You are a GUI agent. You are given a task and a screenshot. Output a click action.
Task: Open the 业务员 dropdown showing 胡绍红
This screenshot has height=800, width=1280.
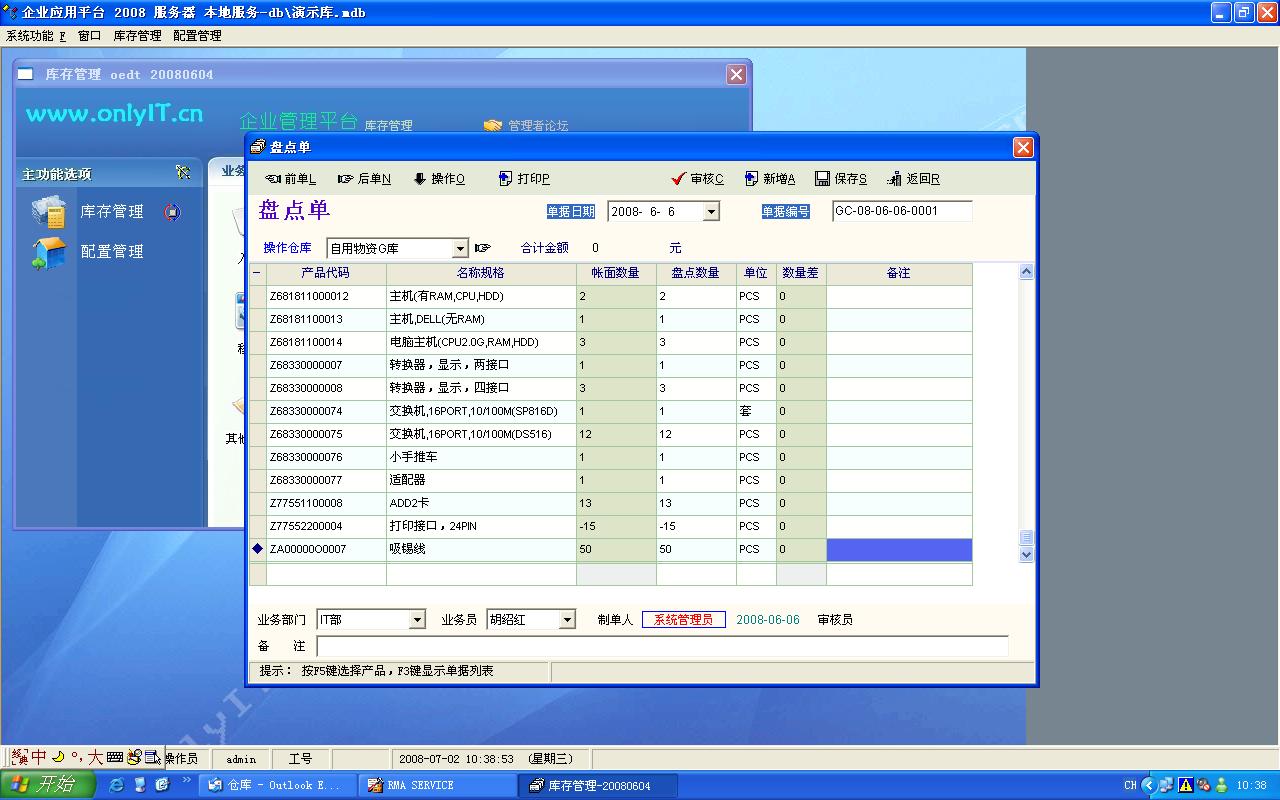567,620
